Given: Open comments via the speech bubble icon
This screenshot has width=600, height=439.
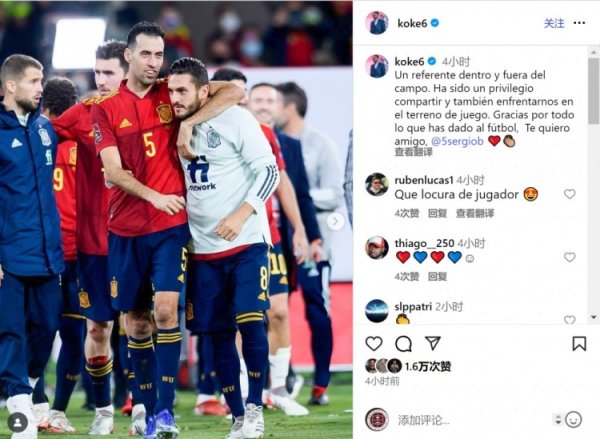Looking at the screenshot, I should click(x=403, y=344).
